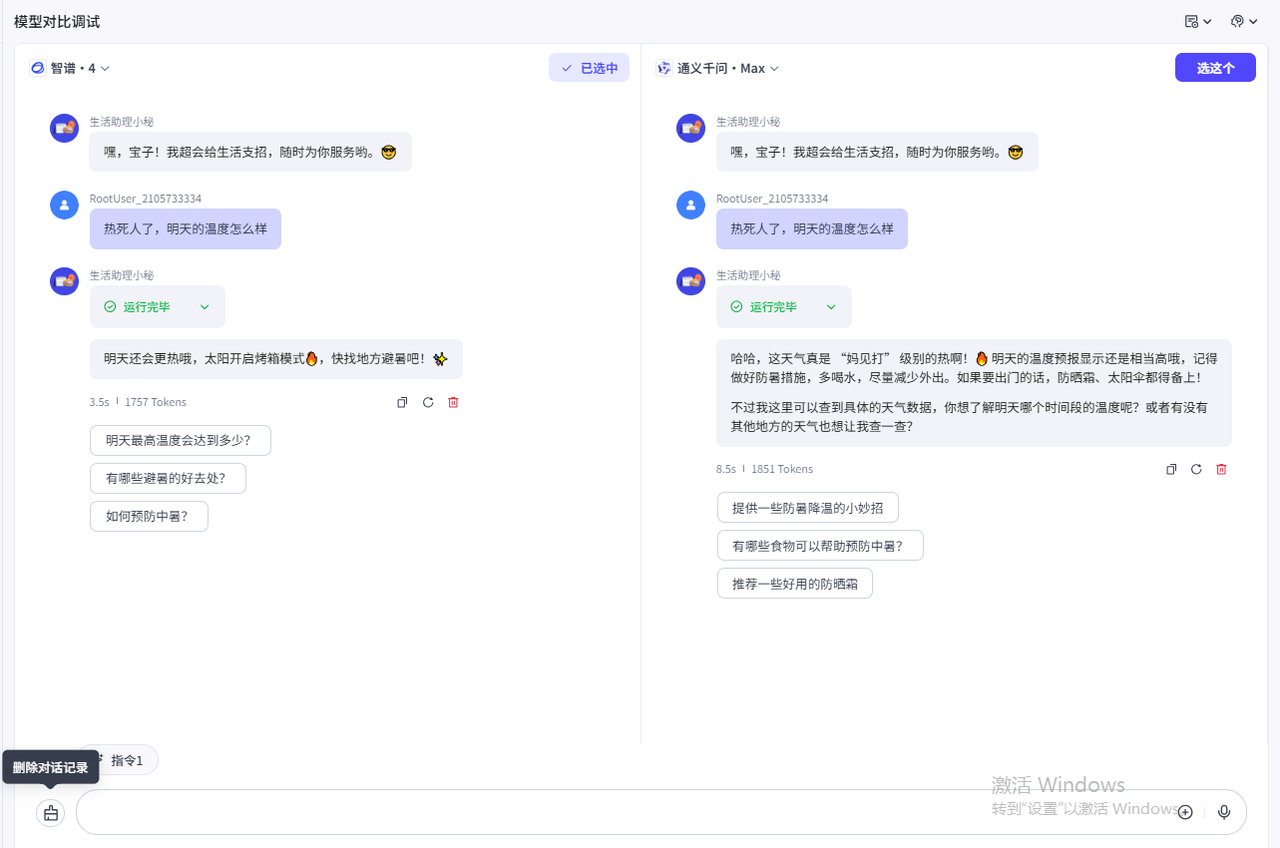Delete the 智谱 response with red trash icon
Screen dimensions: 1280x848
[x=453, y=402]
